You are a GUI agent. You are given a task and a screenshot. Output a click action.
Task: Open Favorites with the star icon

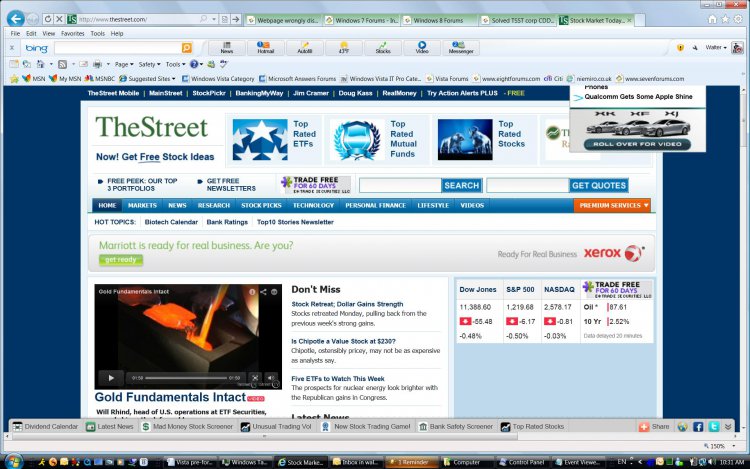(x=725, y=19)
